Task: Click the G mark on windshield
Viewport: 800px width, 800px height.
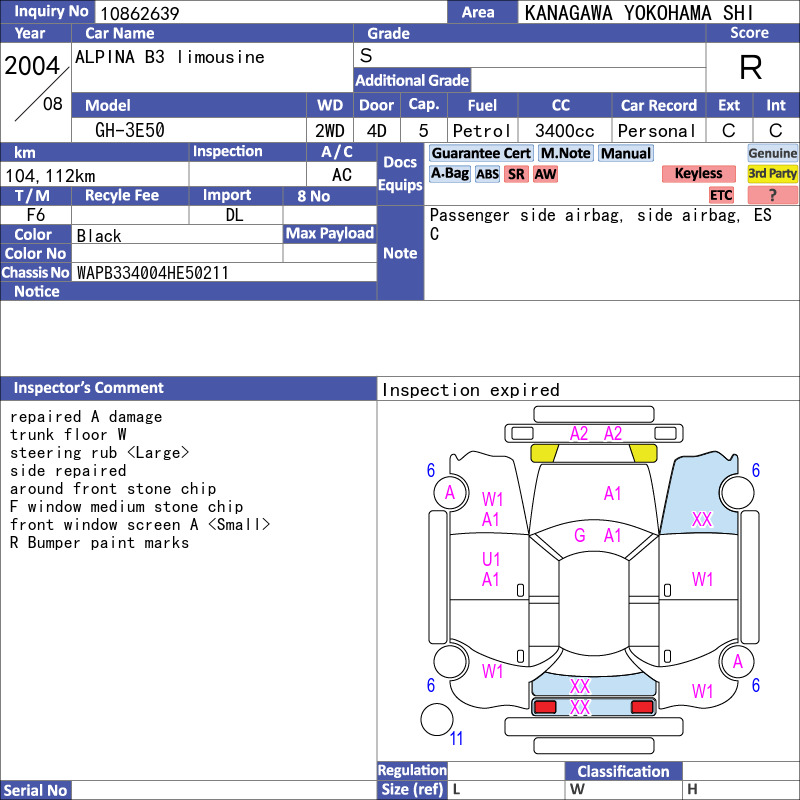Action: 580,535
